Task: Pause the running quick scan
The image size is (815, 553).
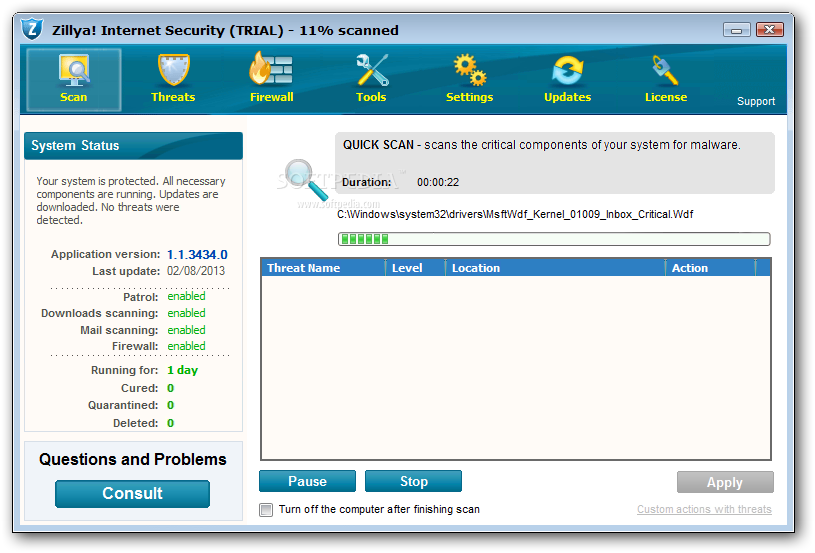Action: click(x=307, y=481)
